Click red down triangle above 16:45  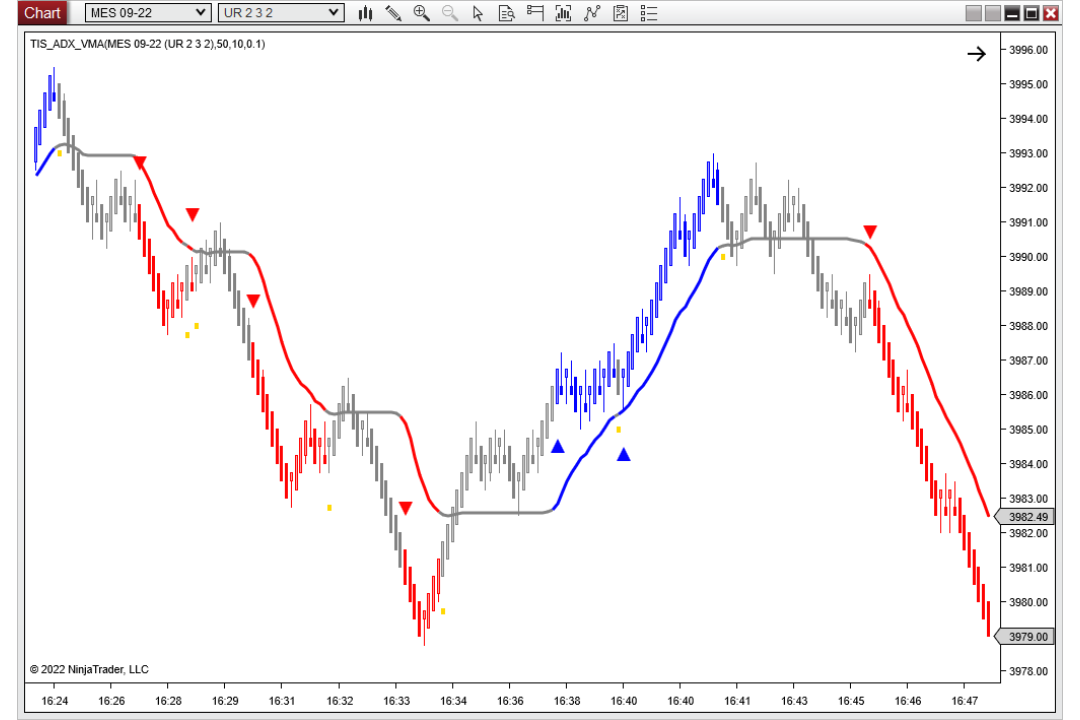click(x=870, y=231)
